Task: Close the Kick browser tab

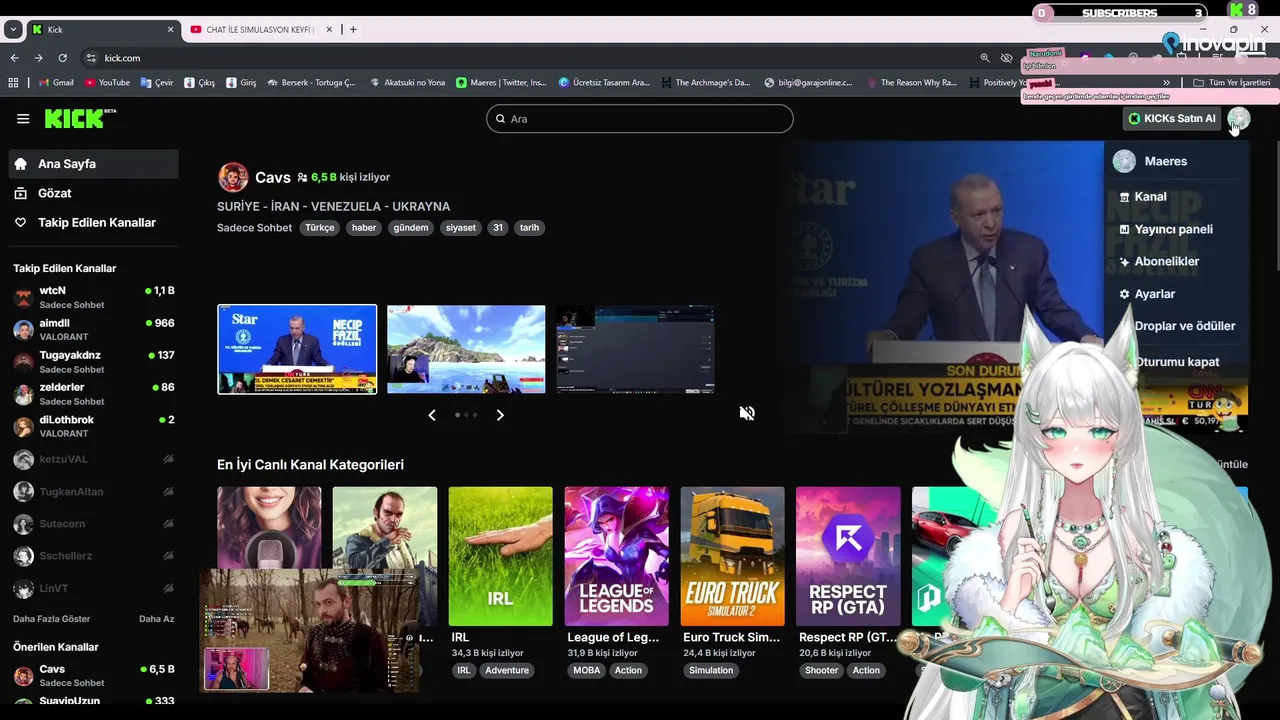Action: 170,29
